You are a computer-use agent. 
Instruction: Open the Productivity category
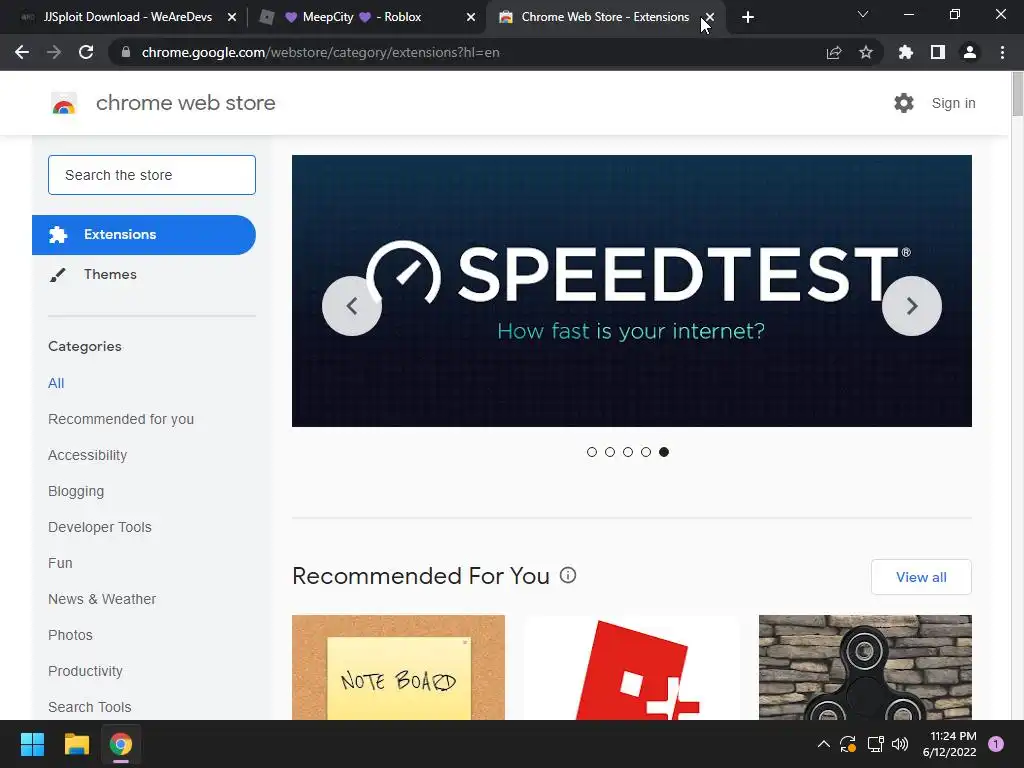pyautogui.click(x=86, y=671)
